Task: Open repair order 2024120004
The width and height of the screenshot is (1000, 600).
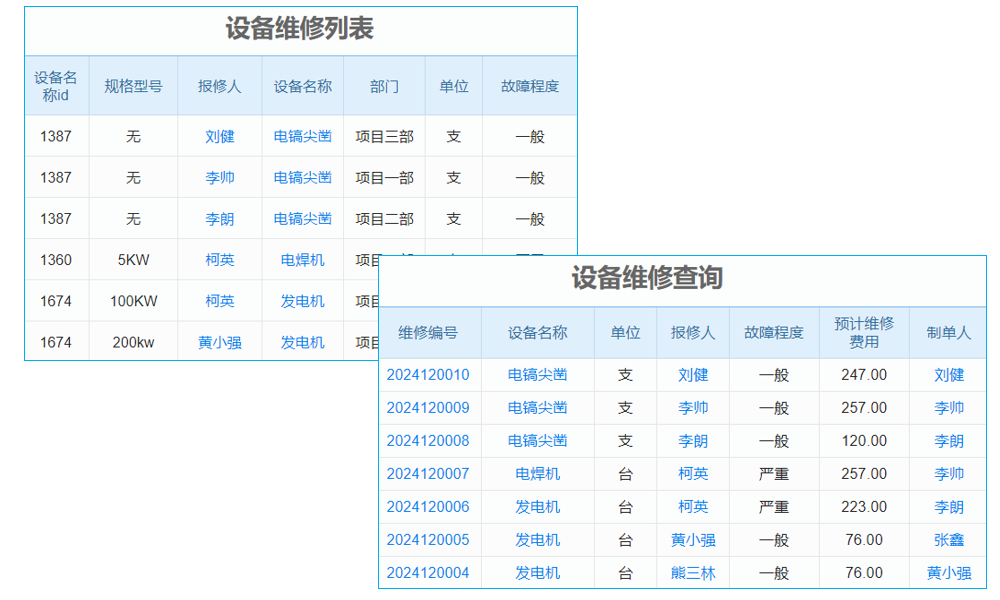Action: [x=430, y=573]
